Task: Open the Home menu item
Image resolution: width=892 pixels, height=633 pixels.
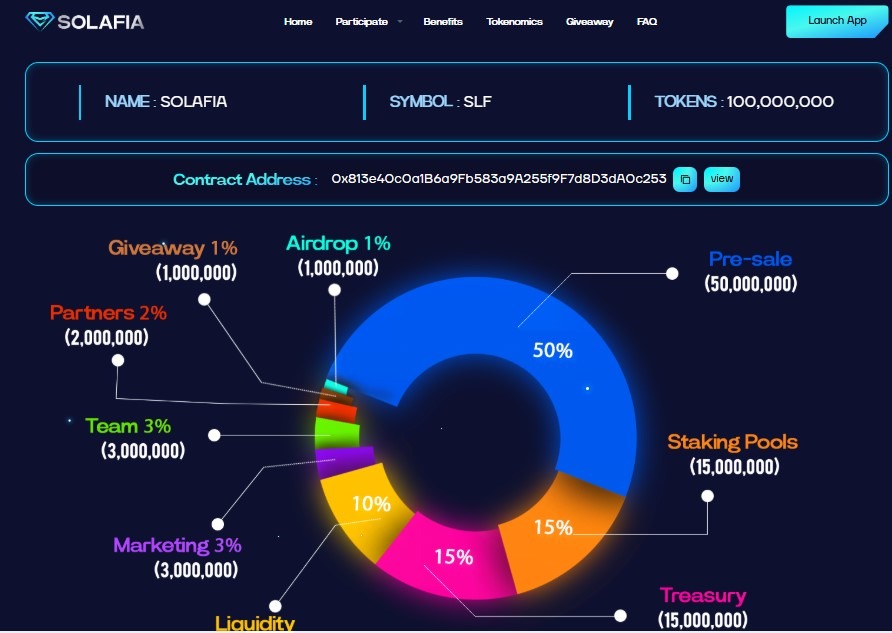Action: (x=298, y=22)
